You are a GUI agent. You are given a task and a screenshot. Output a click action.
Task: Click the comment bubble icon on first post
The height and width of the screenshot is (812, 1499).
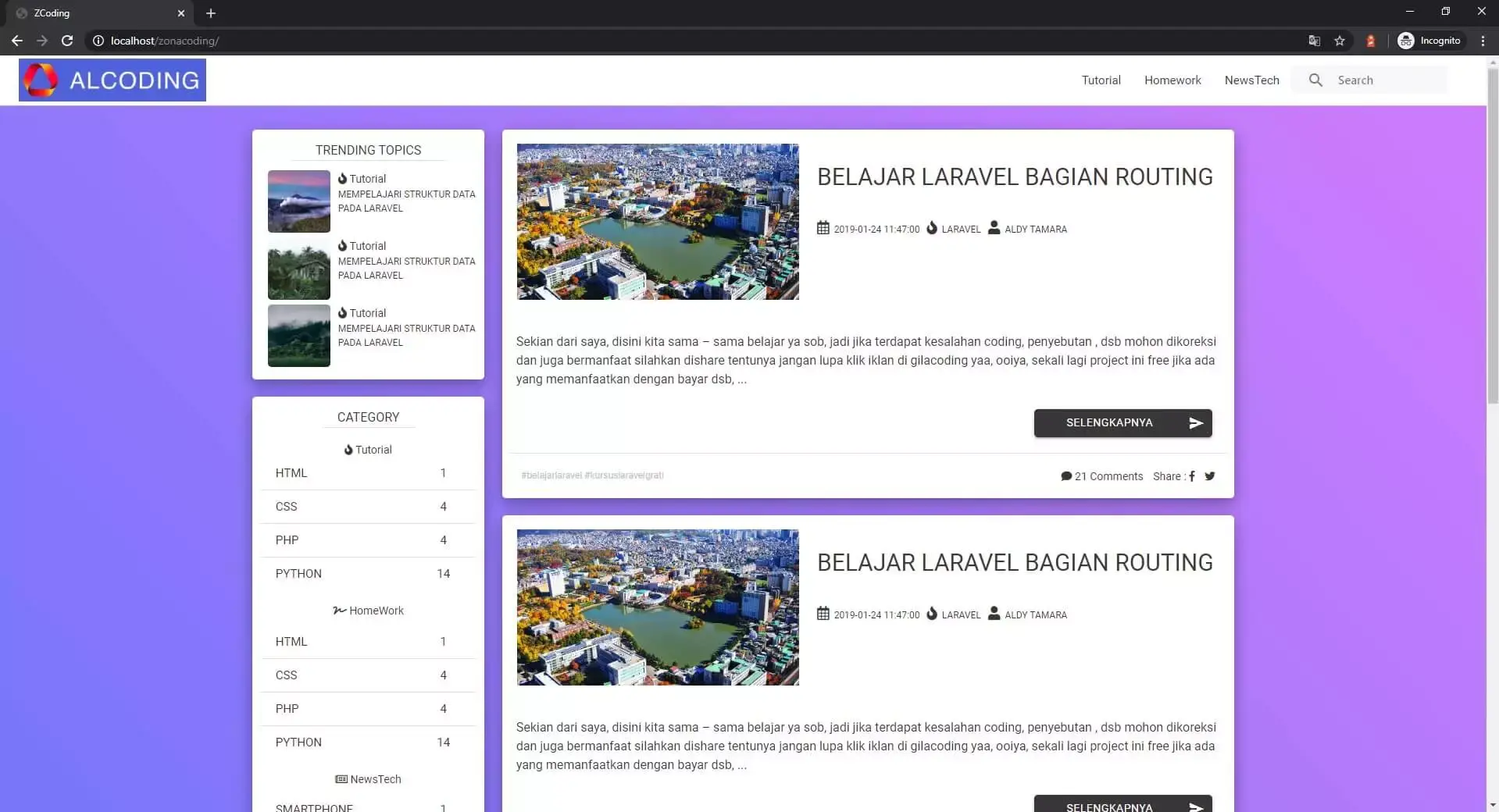click(1066, 476)
